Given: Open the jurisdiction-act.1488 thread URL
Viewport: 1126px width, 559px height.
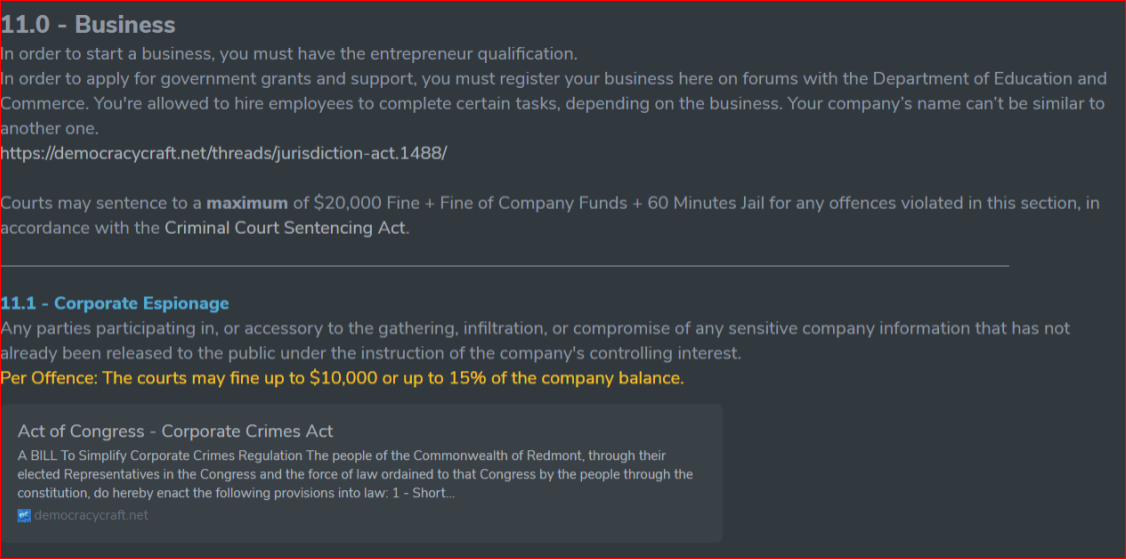Looking at the screenshot, I should click(x=224, y=153).
